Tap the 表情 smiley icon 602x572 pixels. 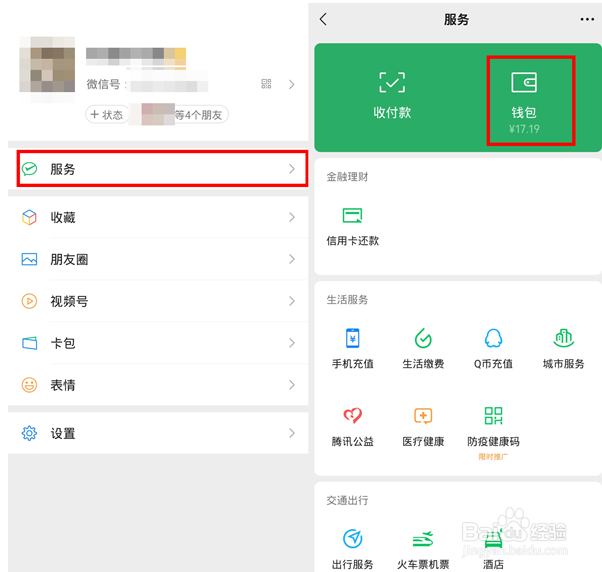[x=30, y=385]
